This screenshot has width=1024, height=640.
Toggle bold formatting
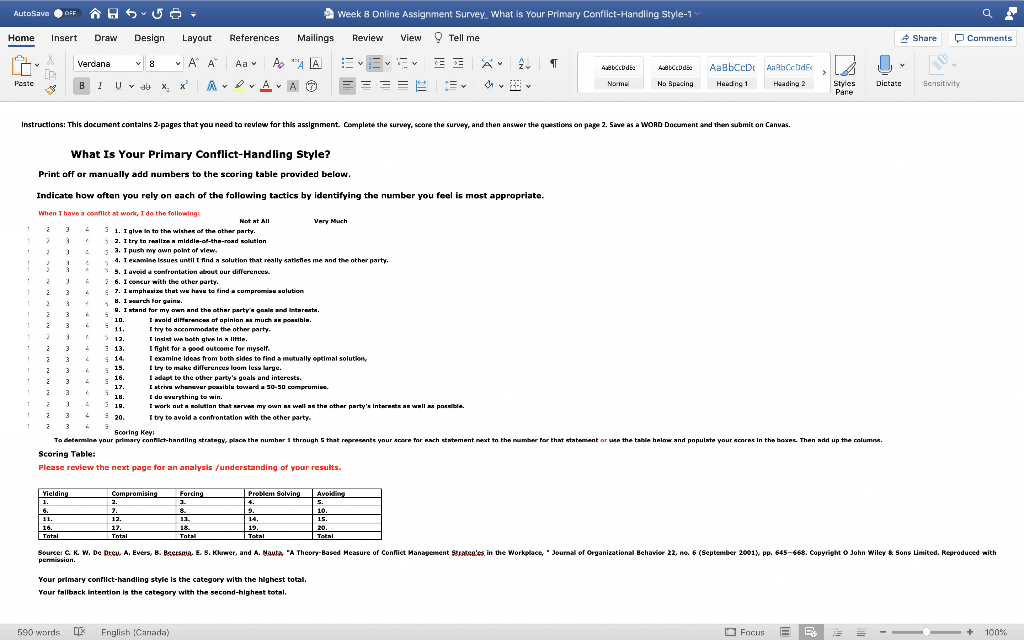(82, 86)
